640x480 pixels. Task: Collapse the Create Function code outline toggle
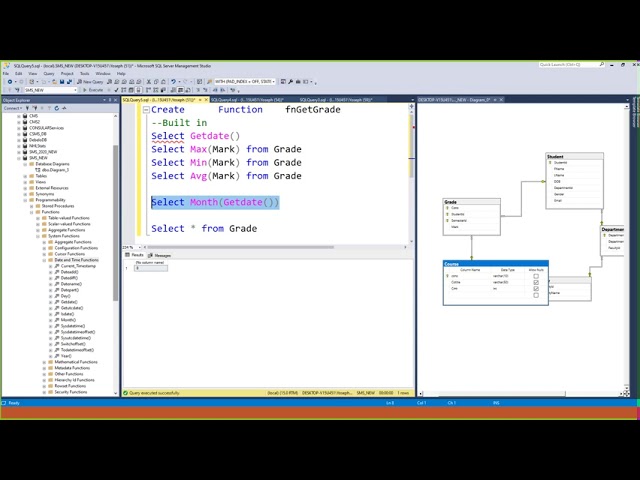pyautogui.click(x=146, y=110)
